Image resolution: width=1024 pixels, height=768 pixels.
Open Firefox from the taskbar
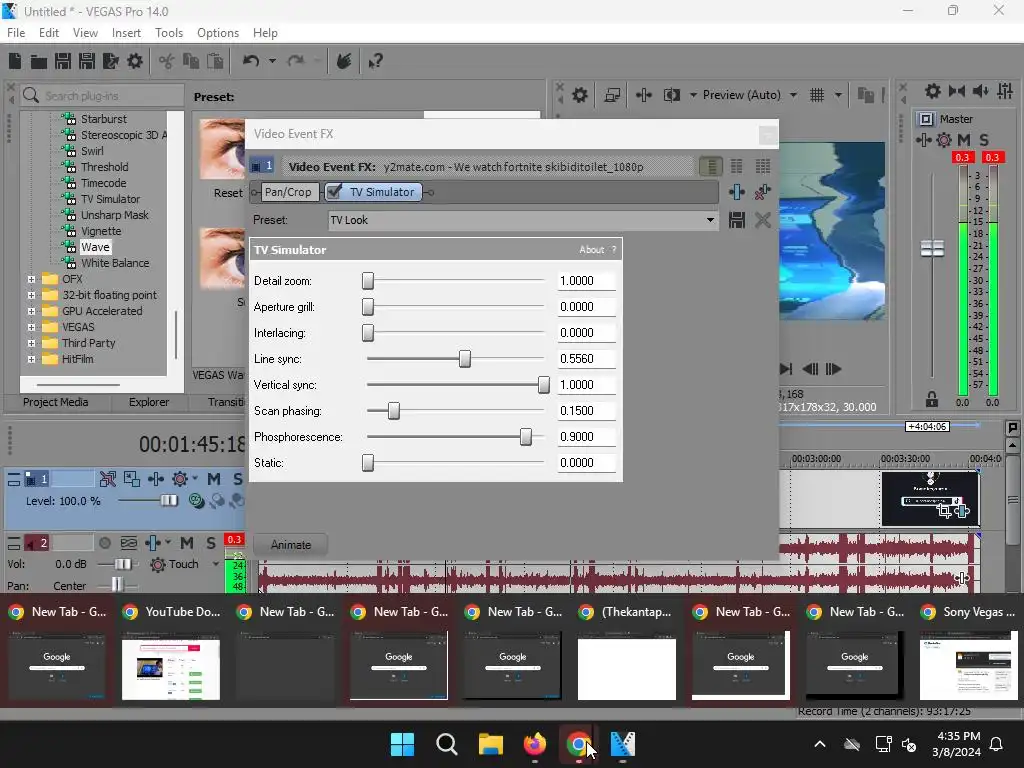coord(534,744)
